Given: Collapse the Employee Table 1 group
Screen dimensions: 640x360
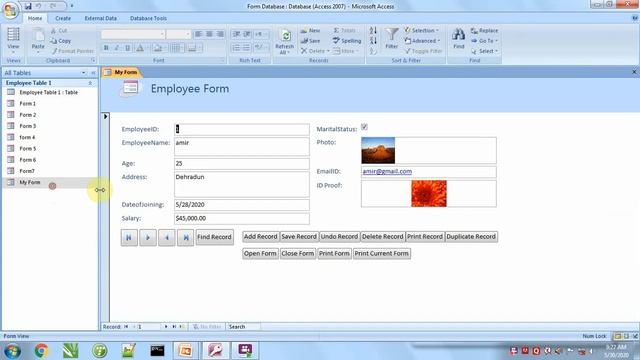Looking at the screenshot, I should [x=90, y=83].
